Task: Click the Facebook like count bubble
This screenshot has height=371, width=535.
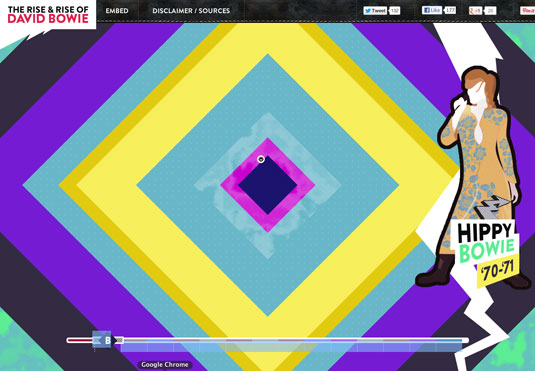Action: 450,10
